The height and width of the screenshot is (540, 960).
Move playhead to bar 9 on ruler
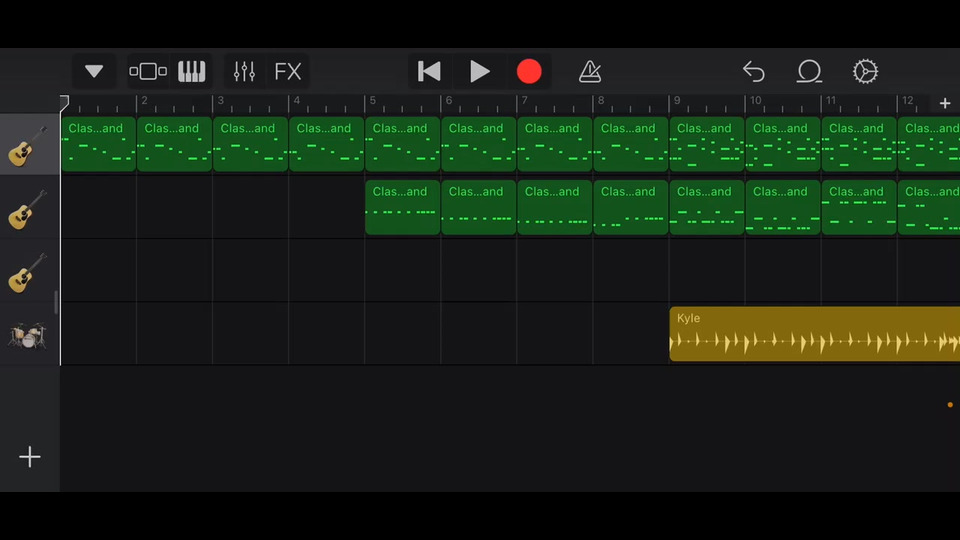(x=677, y=100)
